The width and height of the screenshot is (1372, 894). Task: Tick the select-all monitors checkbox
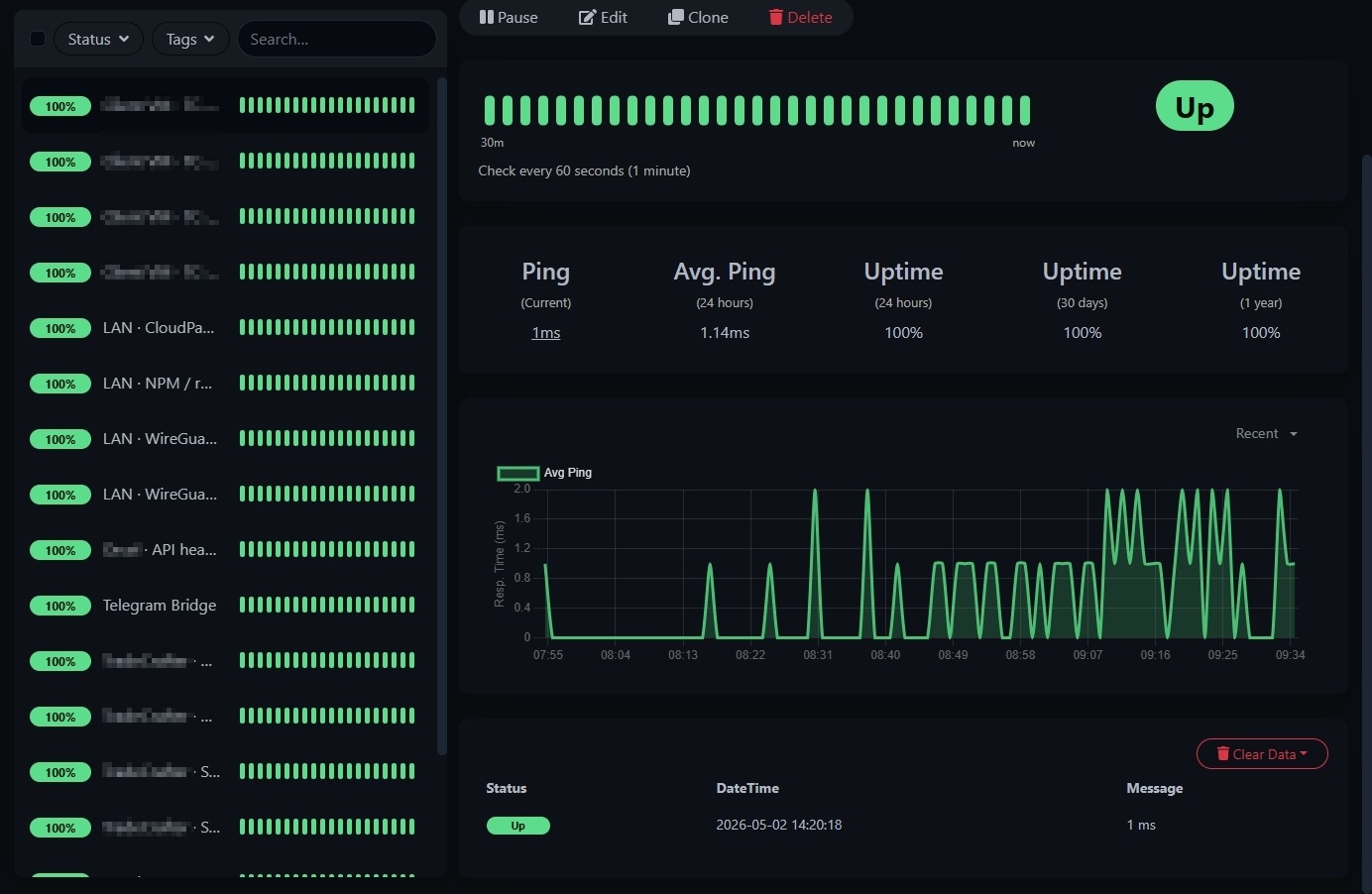38,39
